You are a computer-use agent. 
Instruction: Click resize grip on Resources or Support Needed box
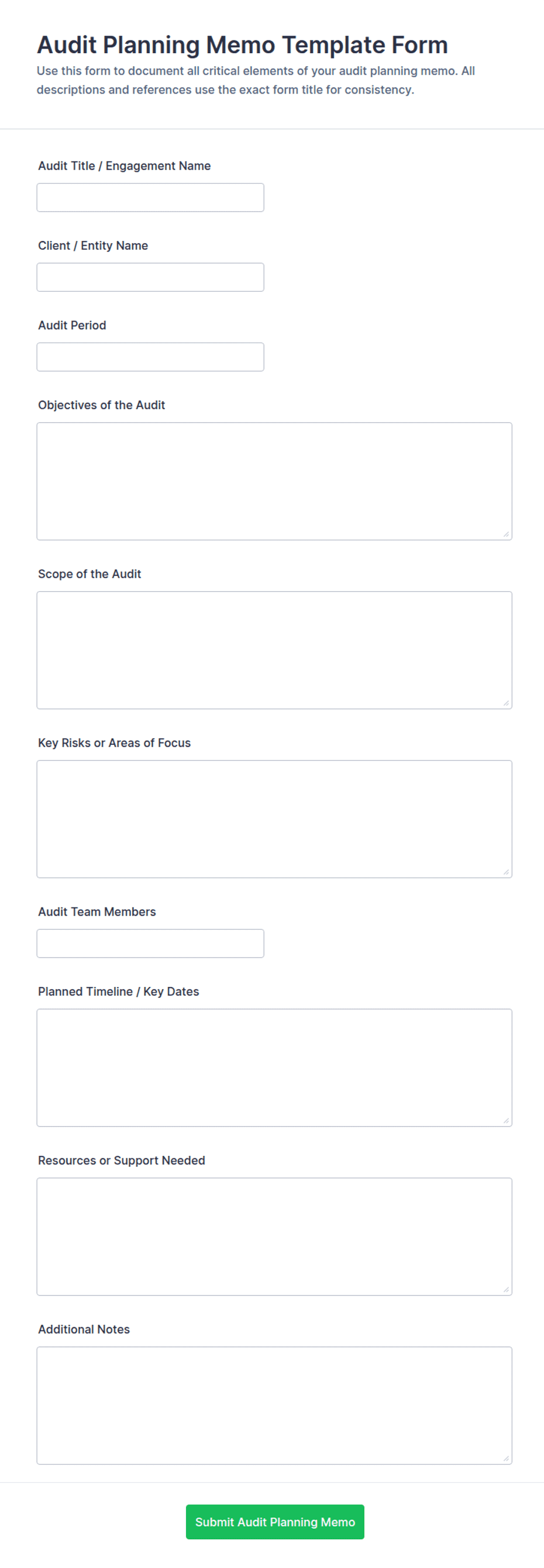click(x=506, y=1289)
